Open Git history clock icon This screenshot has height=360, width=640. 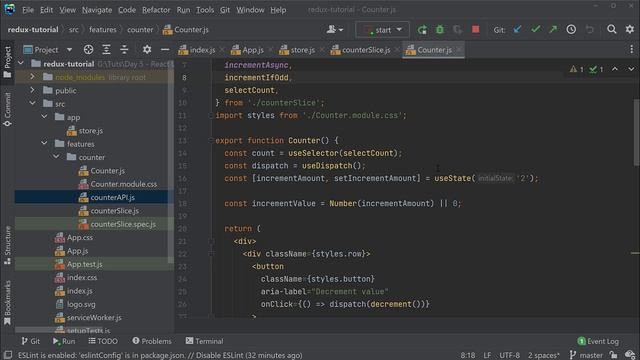tap(571, 29)
